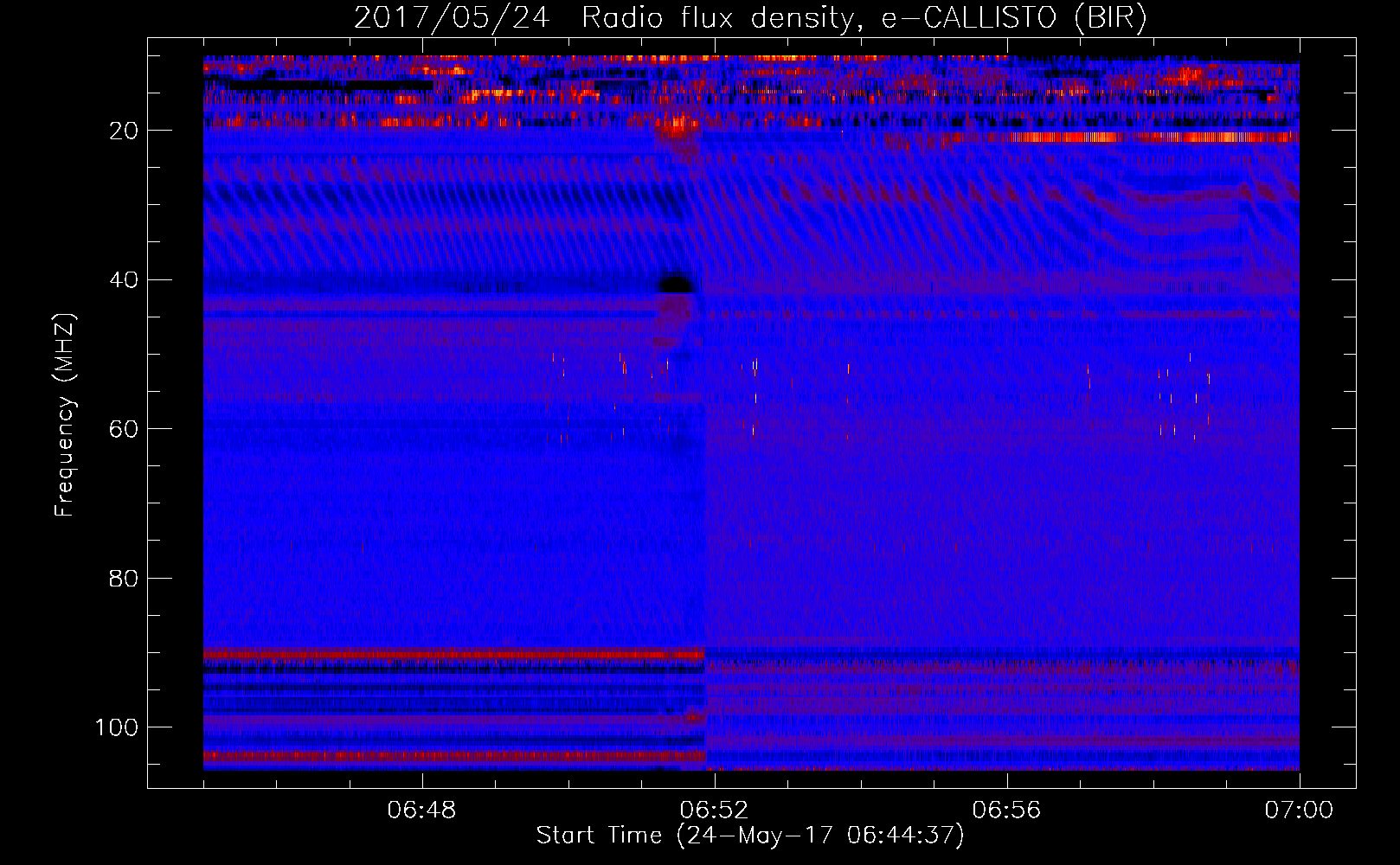Click the "Start Time (24-May-17 06:44:37)" label
The image size is (1400, 865).
click(750, 836)
